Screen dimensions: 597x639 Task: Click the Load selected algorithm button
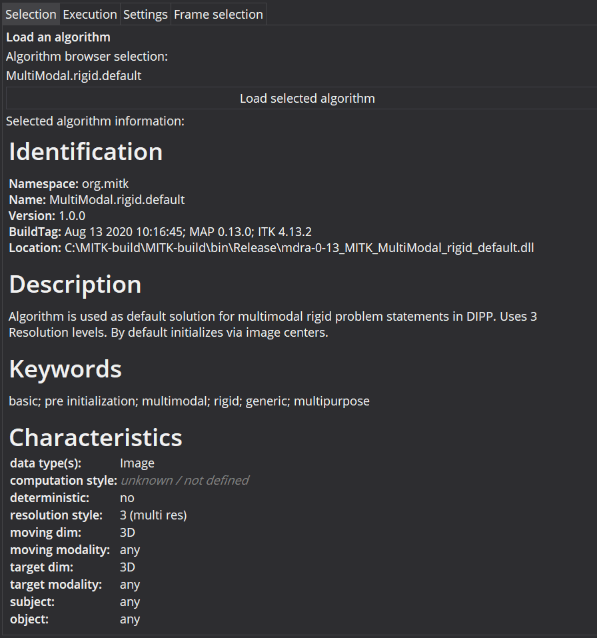302,99
